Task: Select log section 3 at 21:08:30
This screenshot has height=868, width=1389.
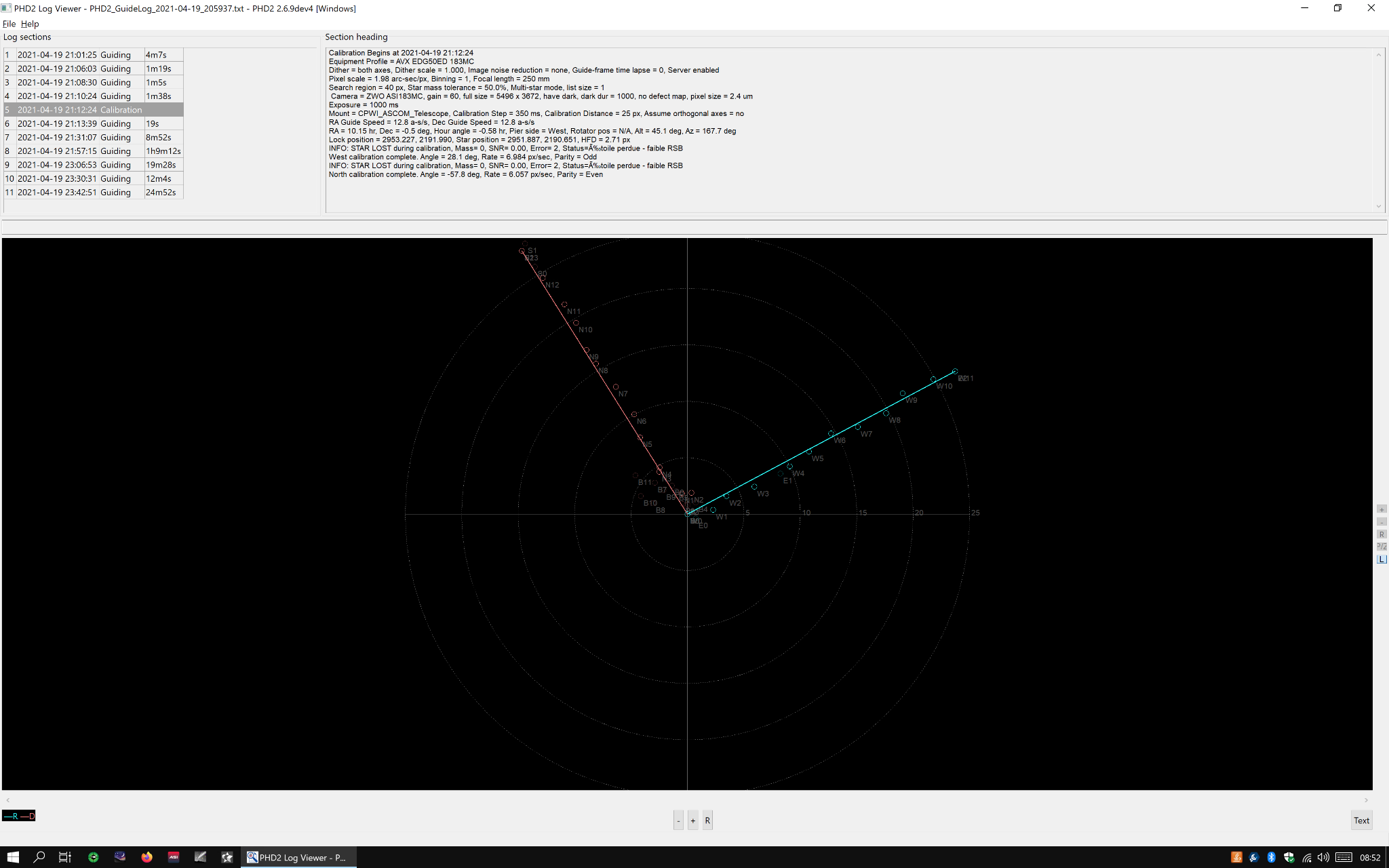Action: tap(93, 82)
